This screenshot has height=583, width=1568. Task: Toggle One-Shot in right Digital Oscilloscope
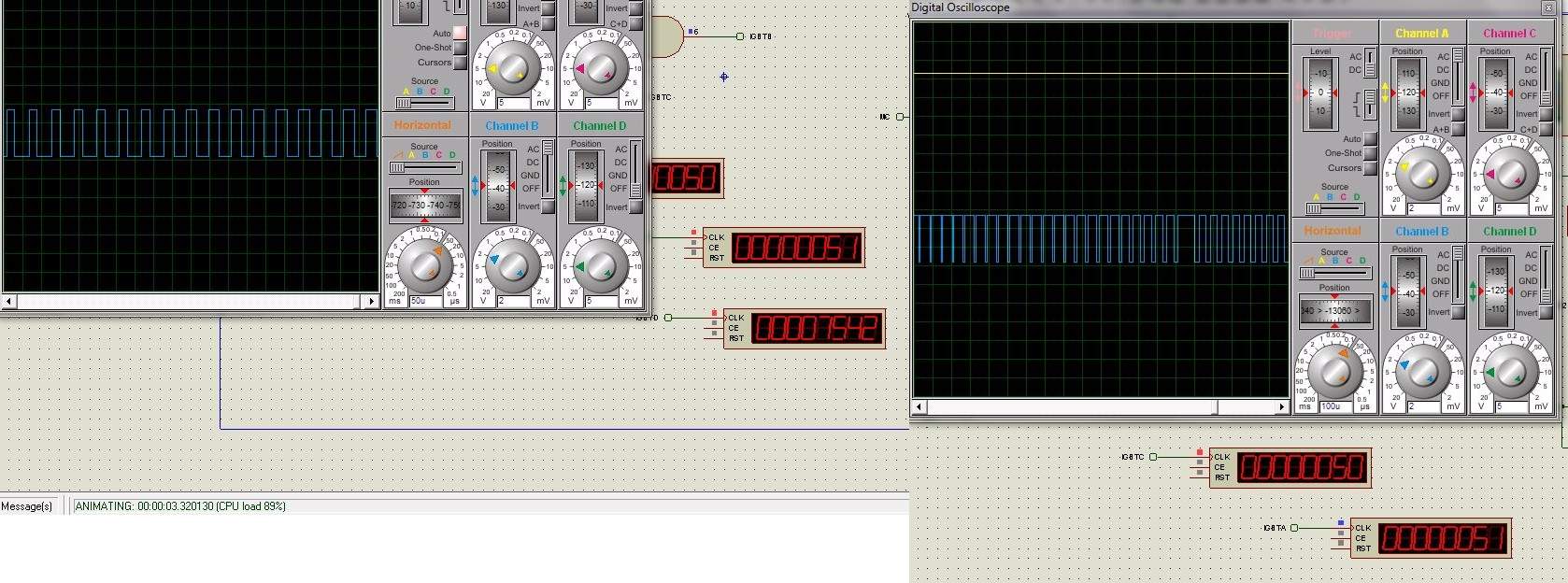tap(1370, 153)
